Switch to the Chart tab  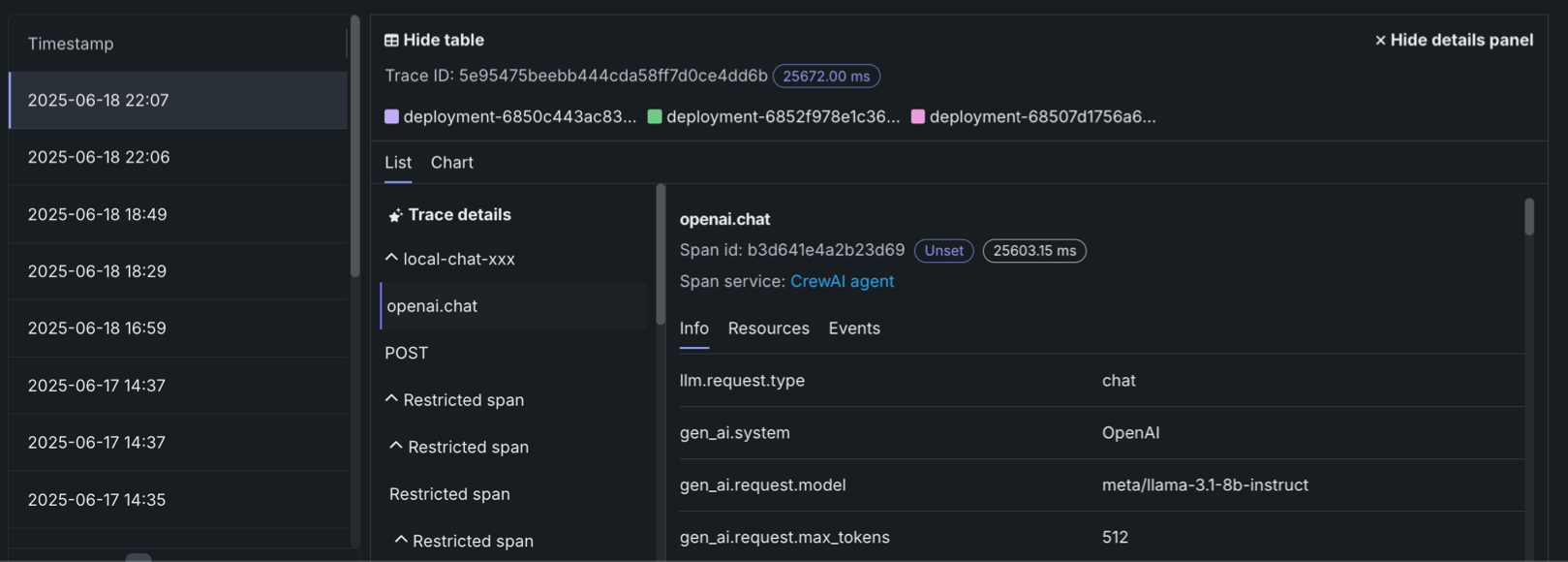click(451, 163)
